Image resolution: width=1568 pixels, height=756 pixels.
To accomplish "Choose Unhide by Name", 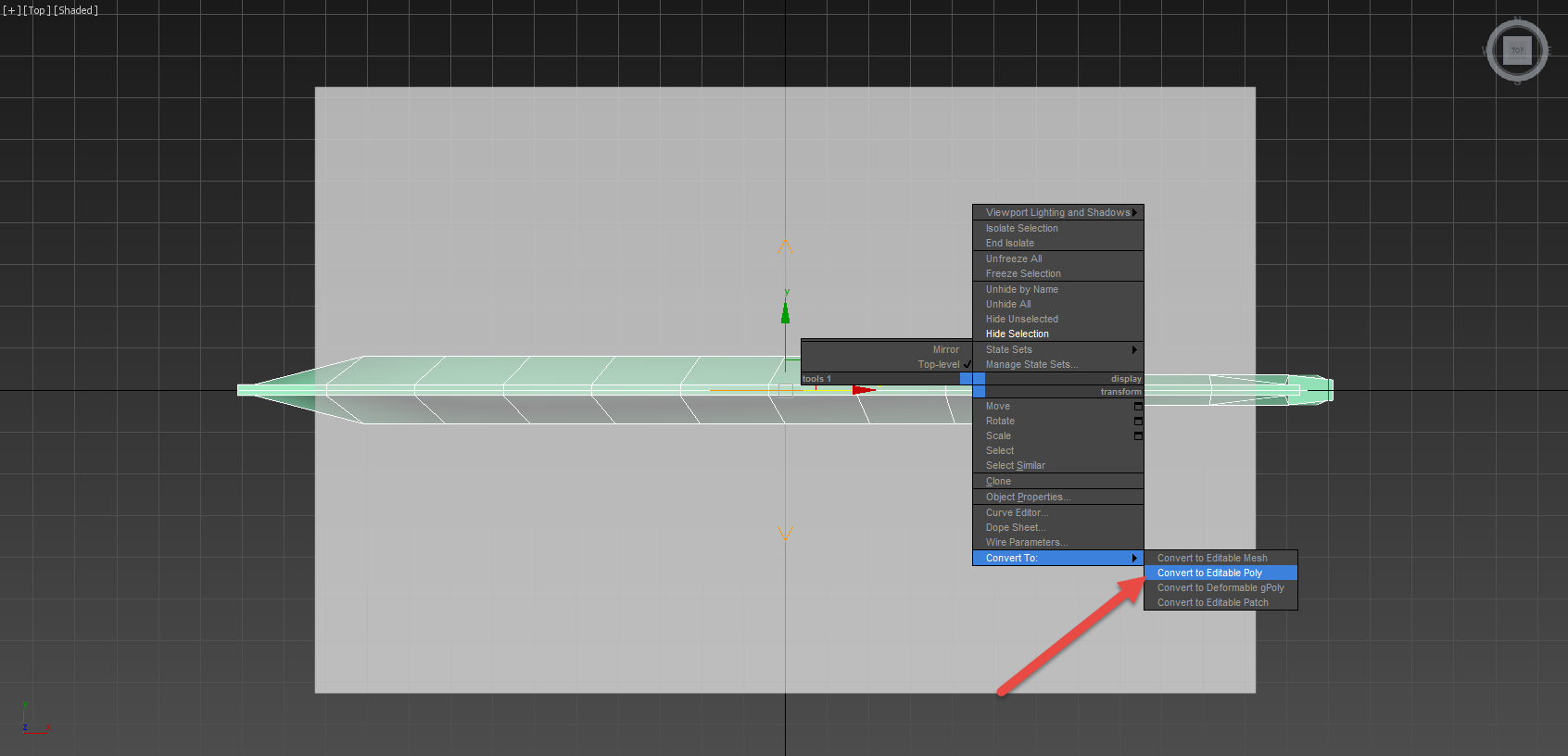I will tap(1058, 290).
